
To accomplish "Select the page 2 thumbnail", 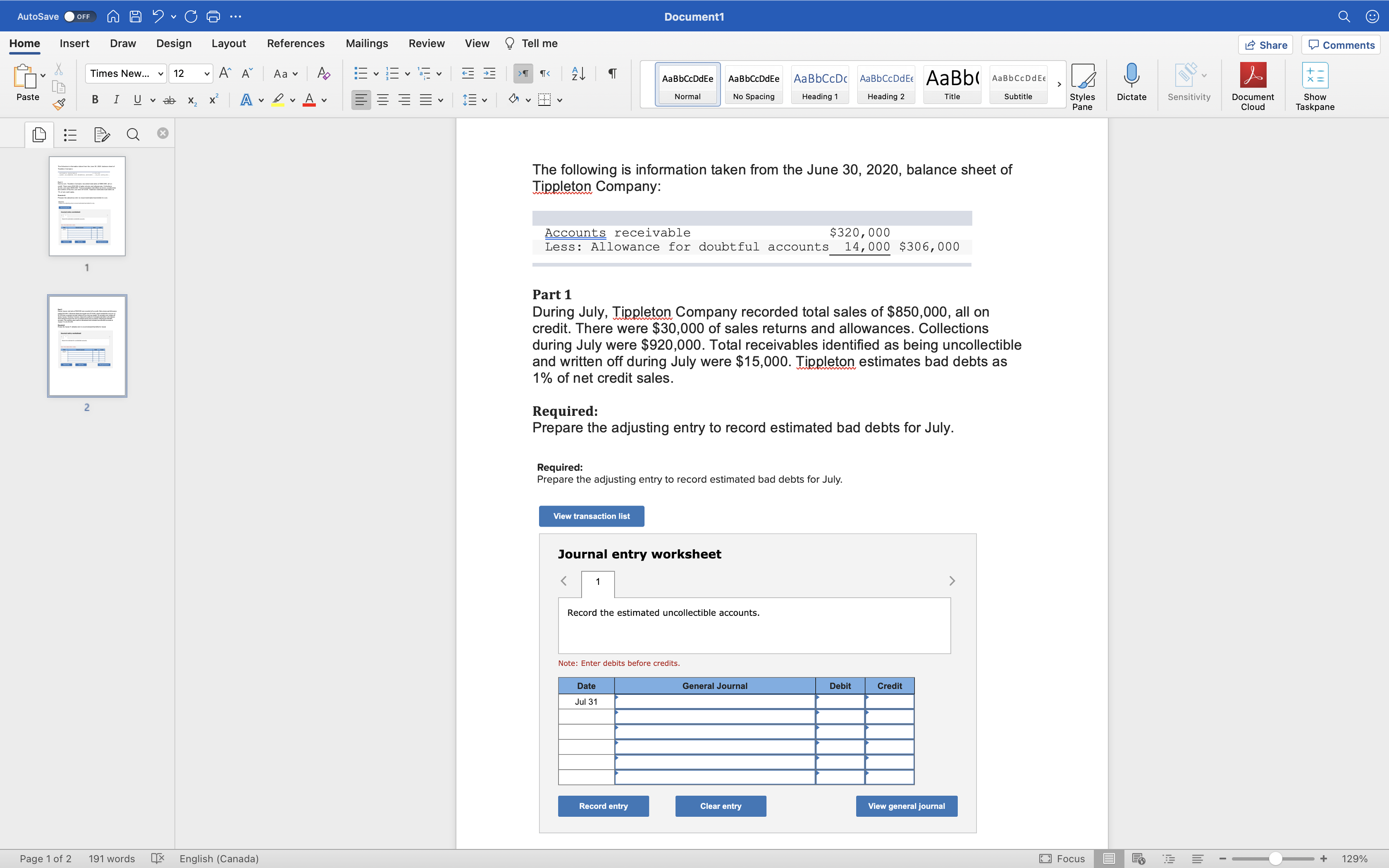I will pyautogui.click(x=87, y=346).
